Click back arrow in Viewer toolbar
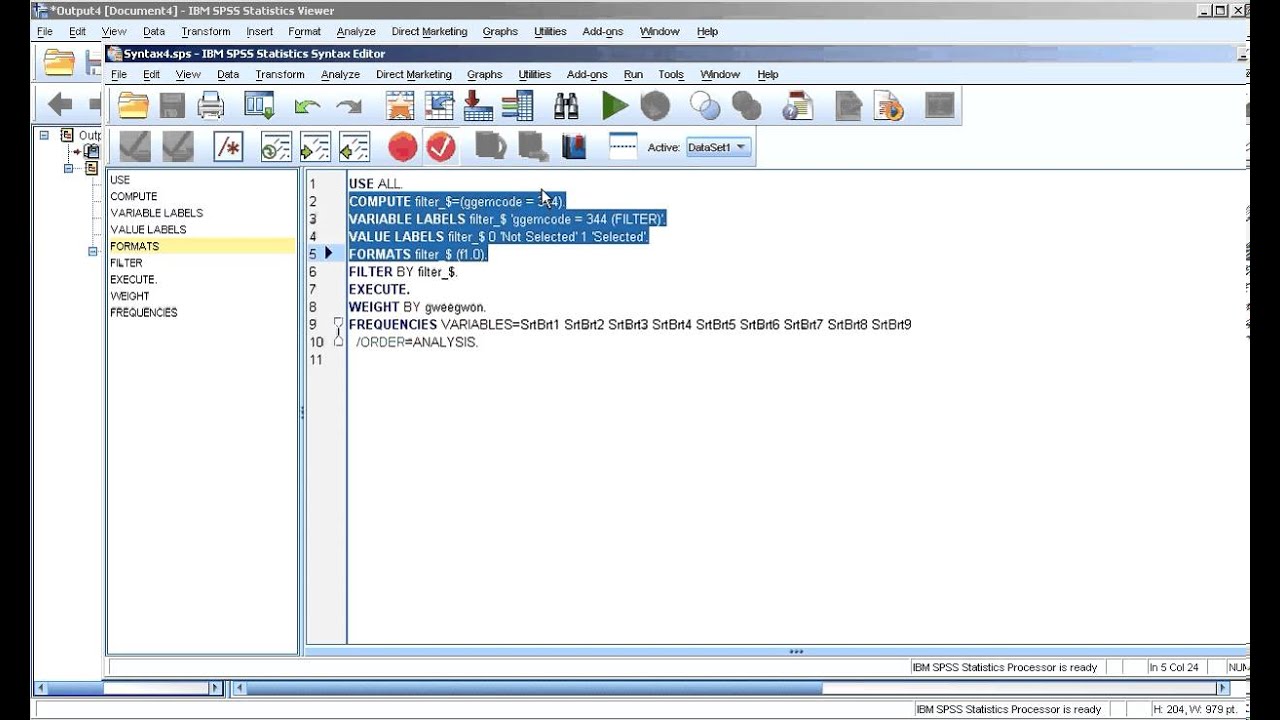 (60, 103)
